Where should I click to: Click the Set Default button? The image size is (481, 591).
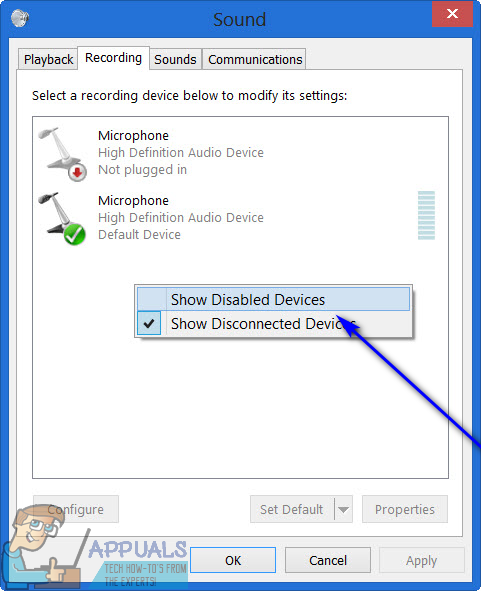[292, 509]
